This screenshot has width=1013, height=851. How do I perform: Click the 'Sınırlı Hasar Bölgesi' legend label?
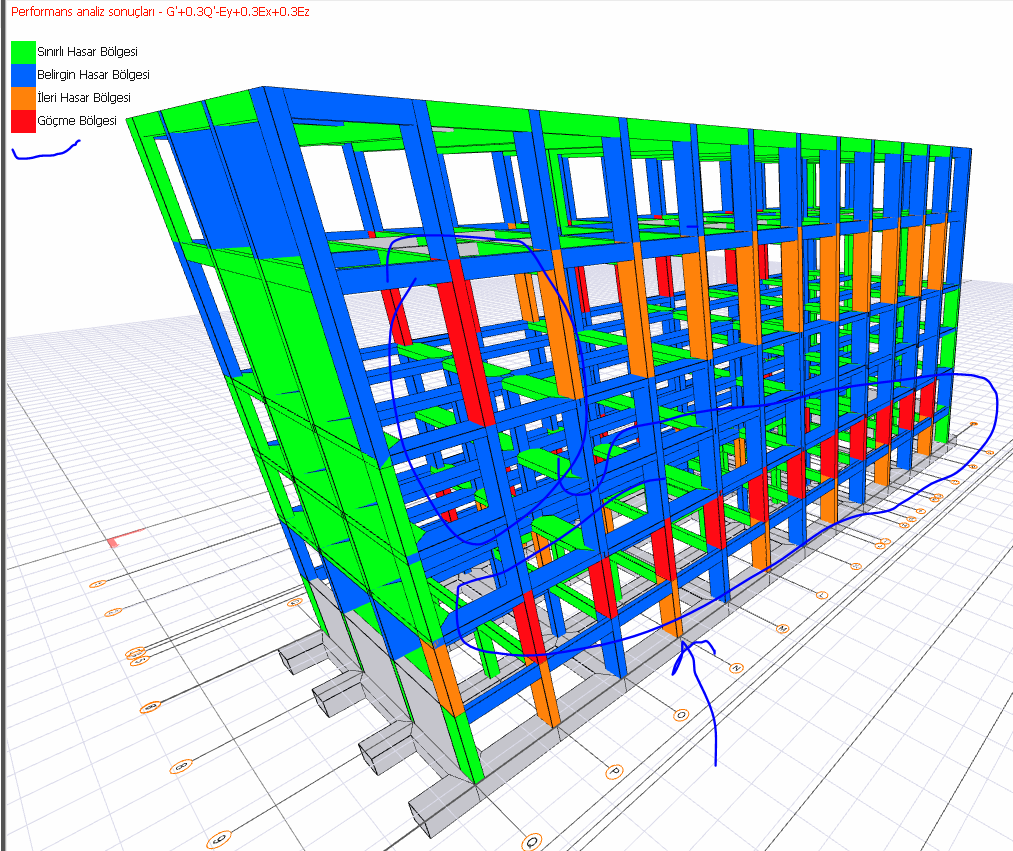point(87,51)
